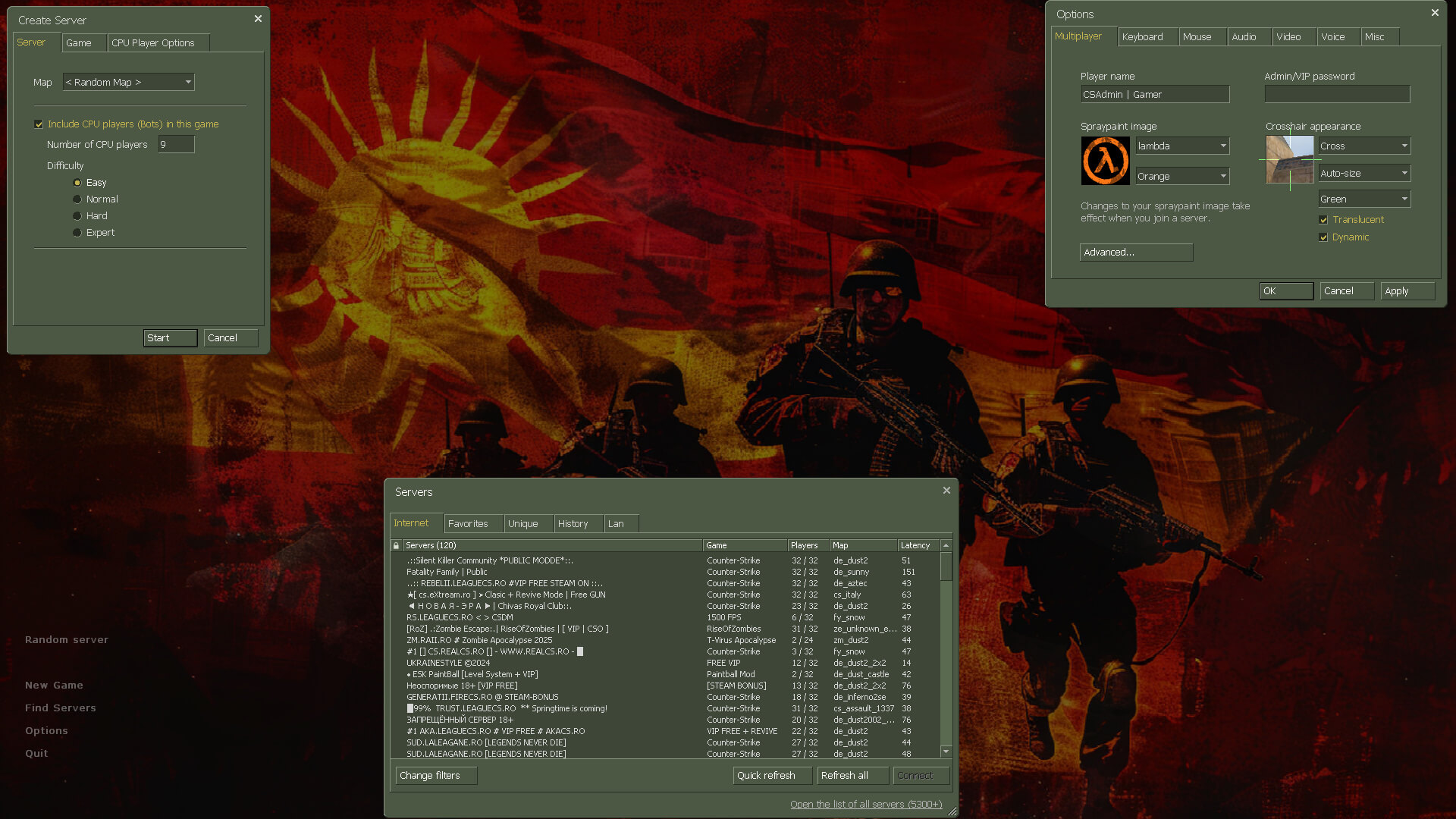Viewport: 1456px width, 819px height.
Task: Click Start button in Create Server
Action: tap(171, 338)
